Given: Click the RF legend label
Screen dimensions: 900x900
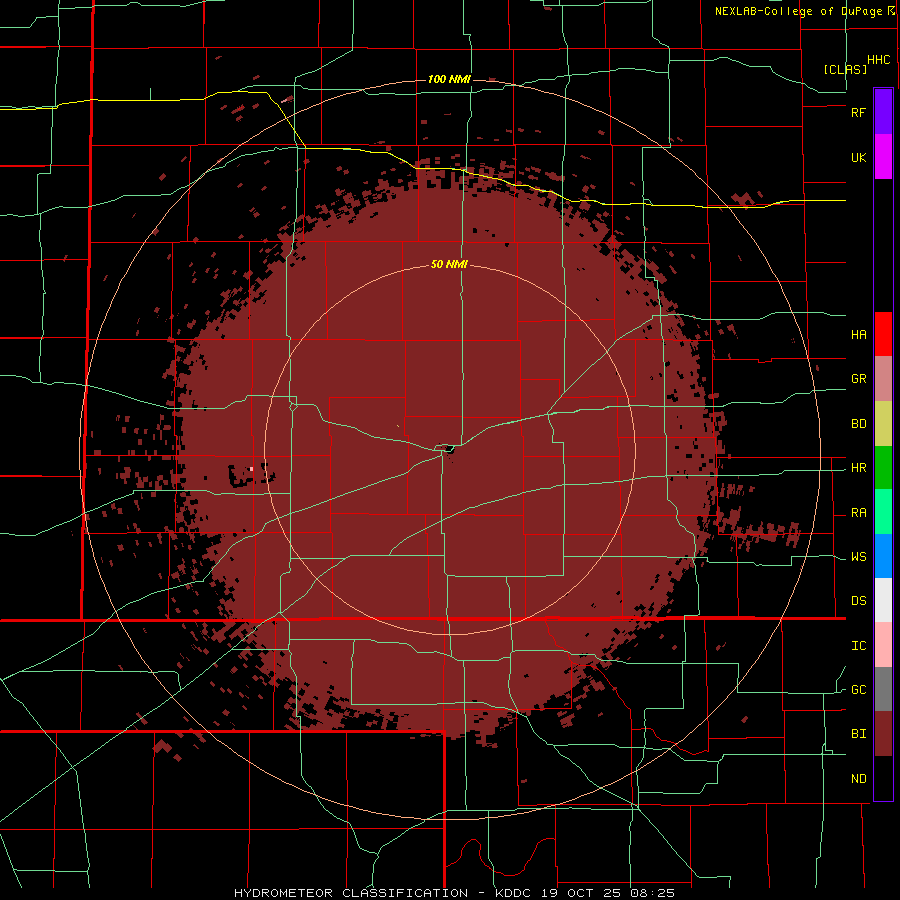Looking at the screenshot, I should (x=858, y=112).
